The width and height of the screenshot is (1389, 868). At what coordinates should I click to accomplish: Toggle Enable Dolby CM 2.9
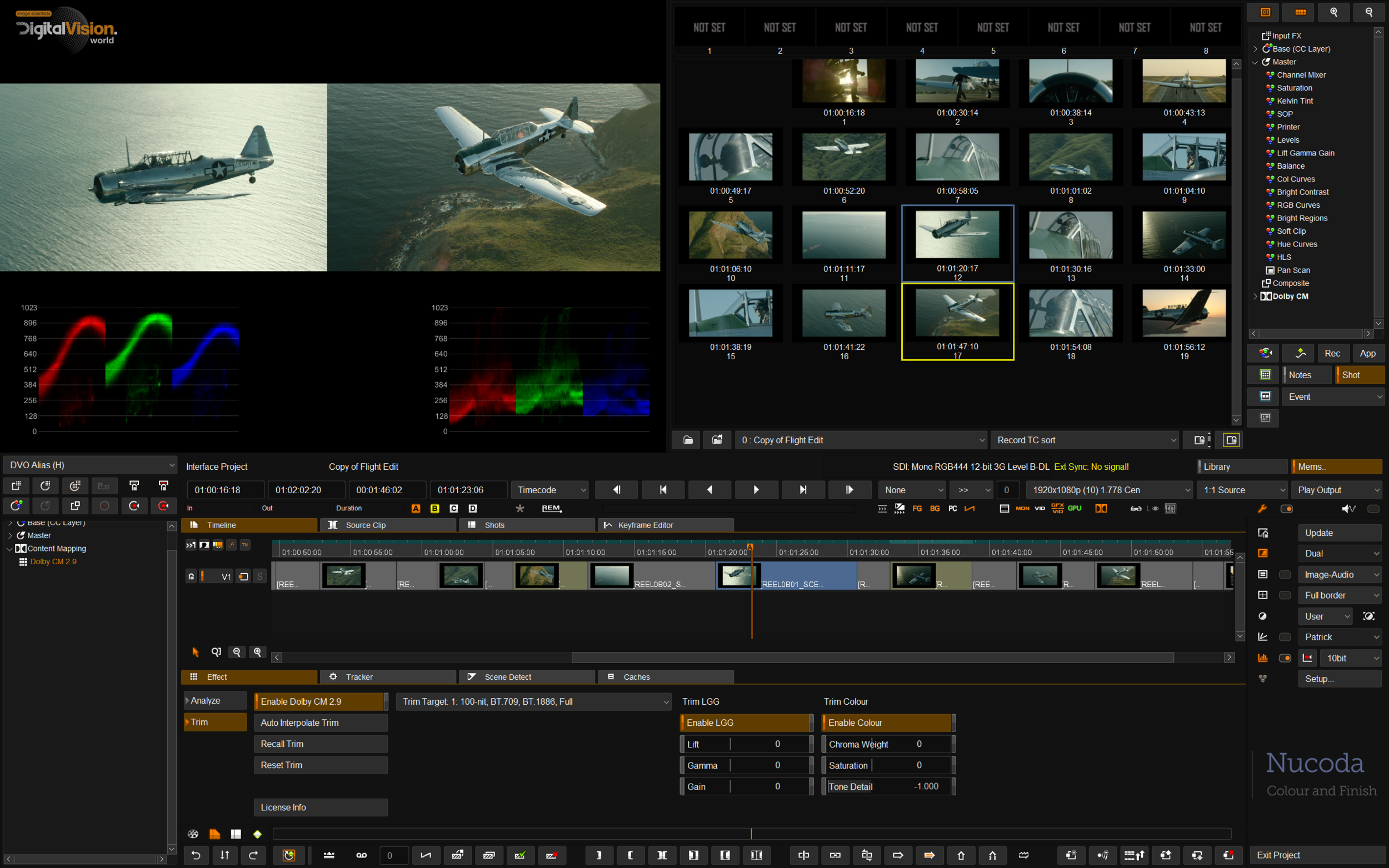click(321, 701)
